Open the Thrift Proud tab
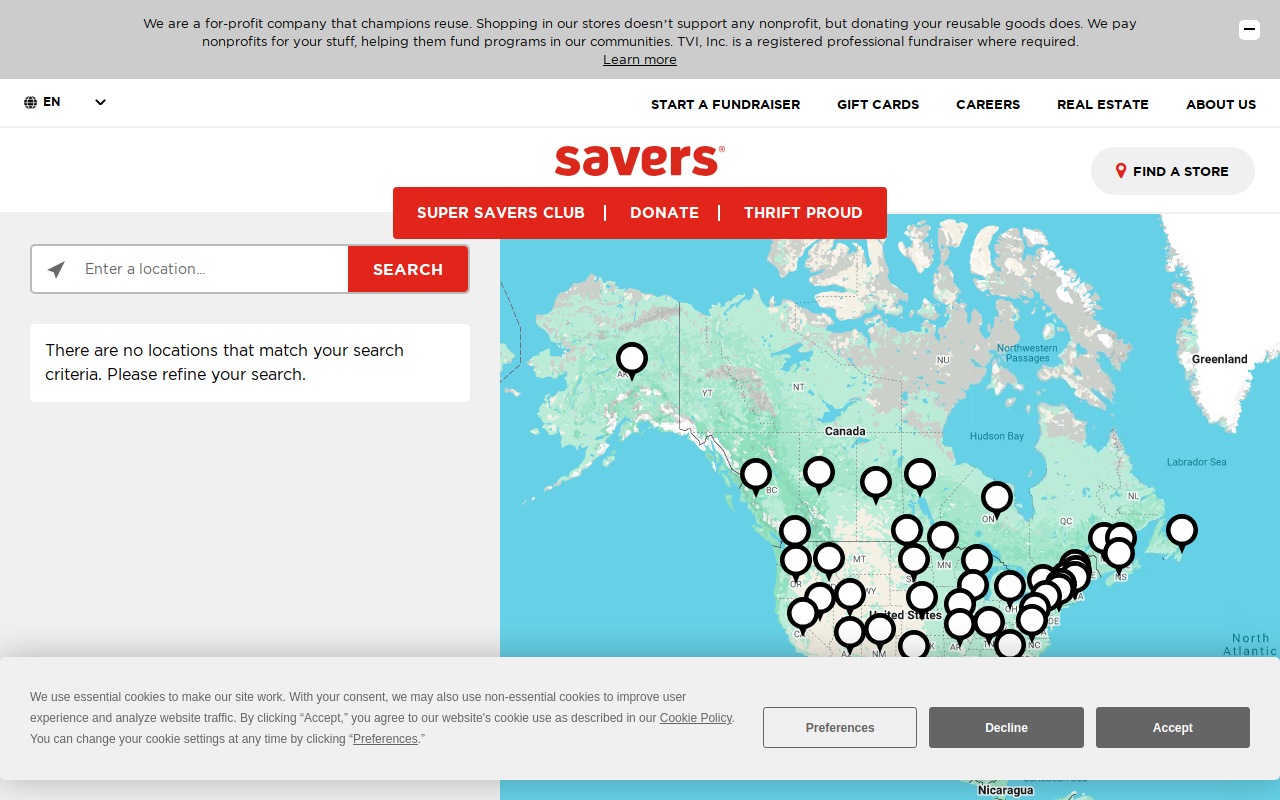The image size is (1280, 800). 803,213
